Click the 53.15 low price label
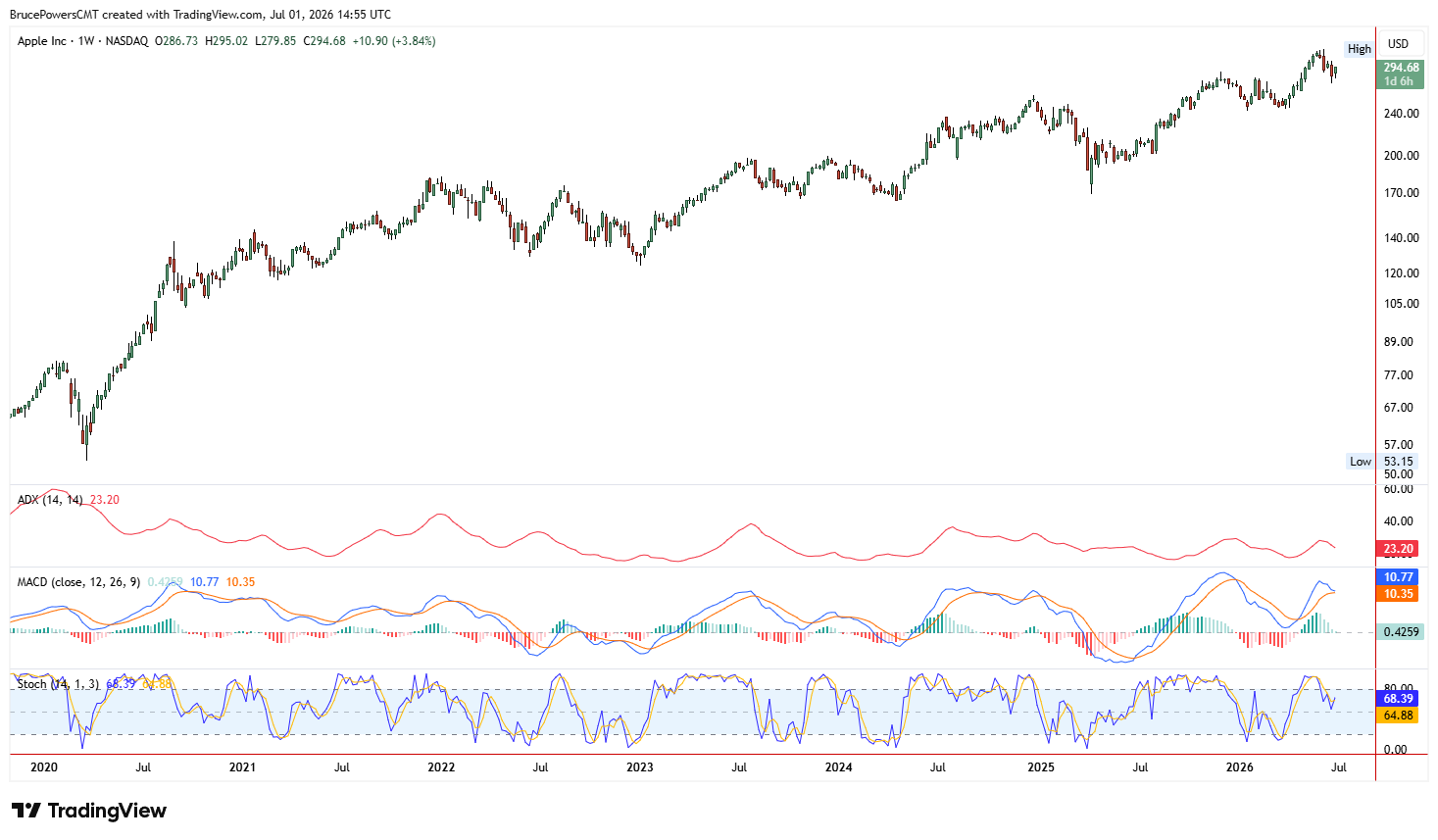1438x840 pixels. (1398, 462)
